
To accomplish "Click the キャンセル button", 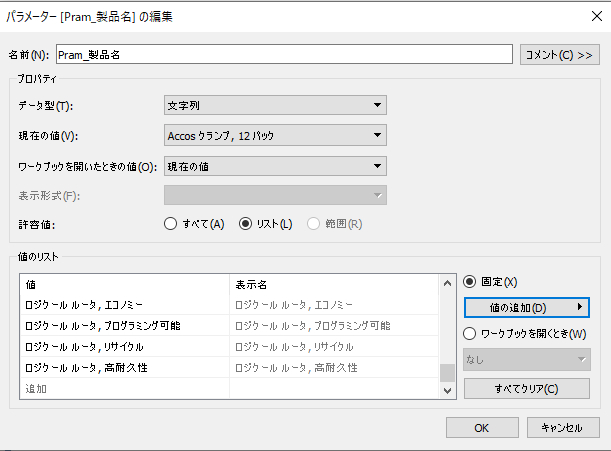I will pyautogui.click(x=562, y=427).
